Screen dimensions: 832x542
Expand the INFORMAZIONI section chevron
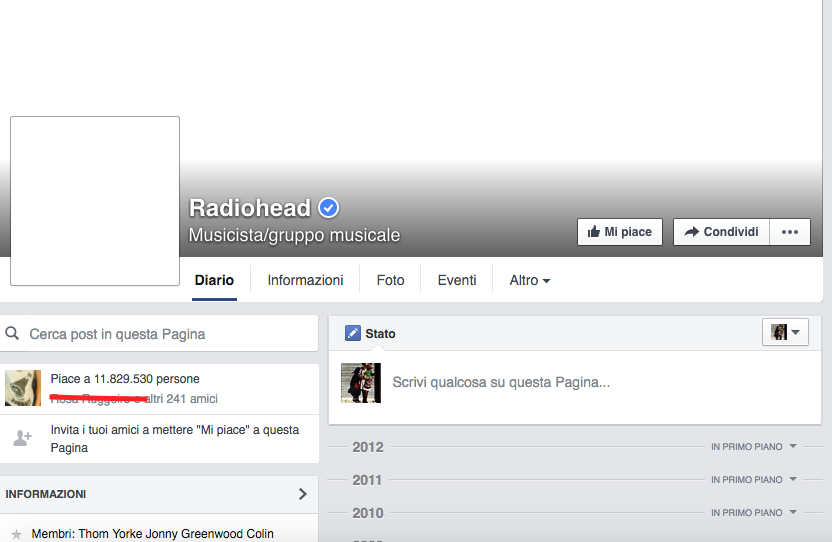pyautogui.click(x=302, y=494)
